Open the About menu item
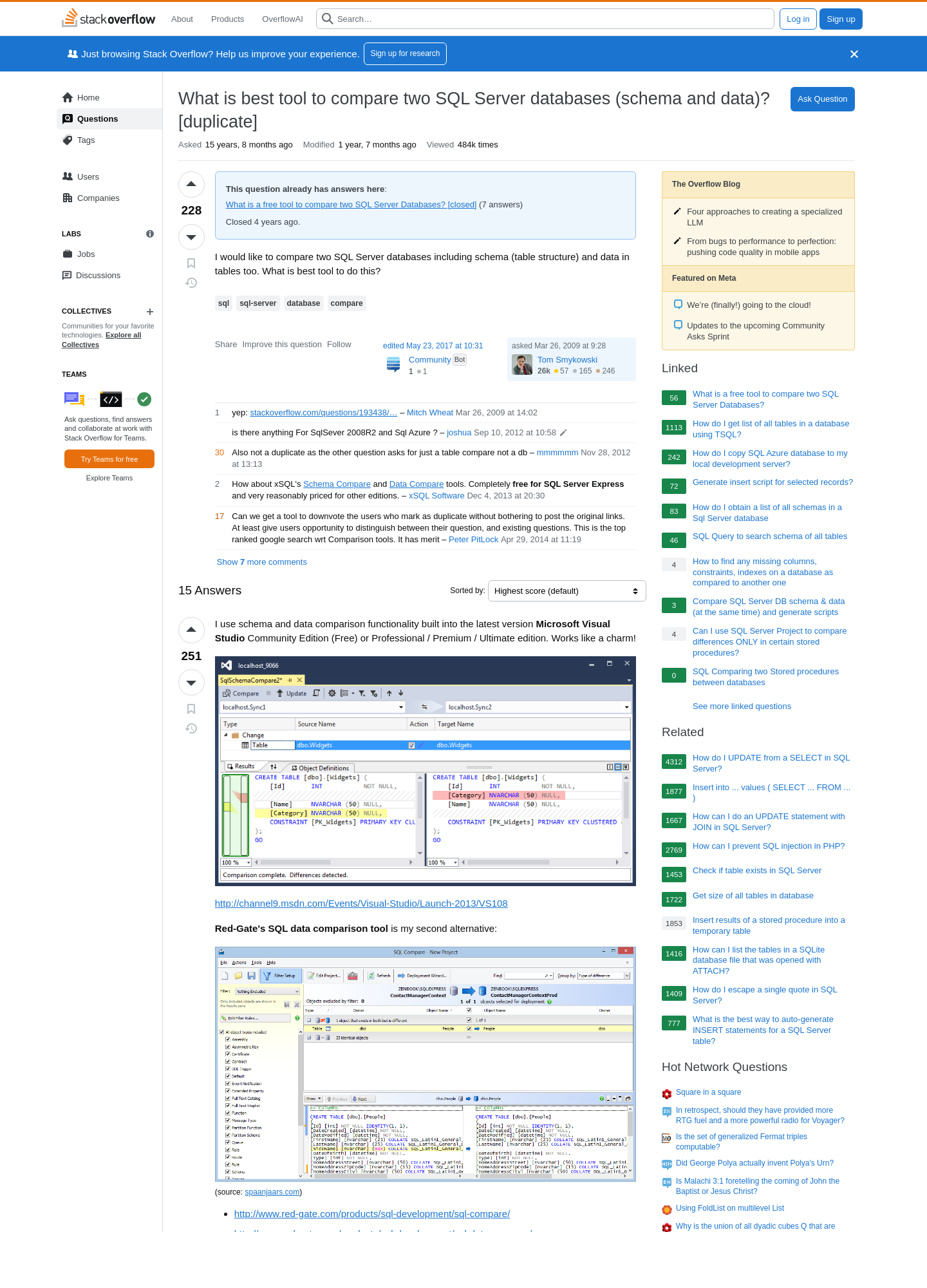The width and height of the screenshot is (927, 1288). pos(182,19)
